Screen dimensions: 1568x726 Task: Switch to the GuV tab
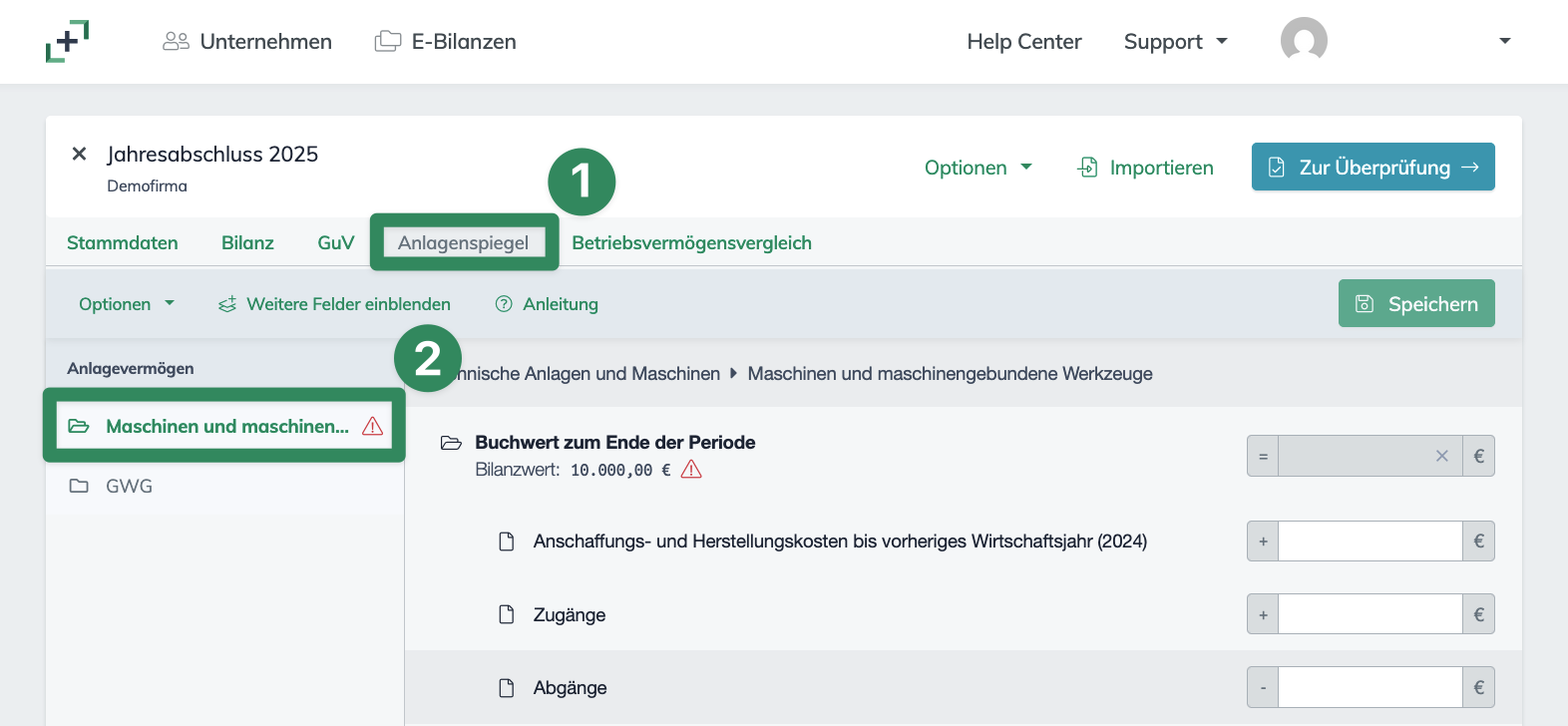(336, 243)
